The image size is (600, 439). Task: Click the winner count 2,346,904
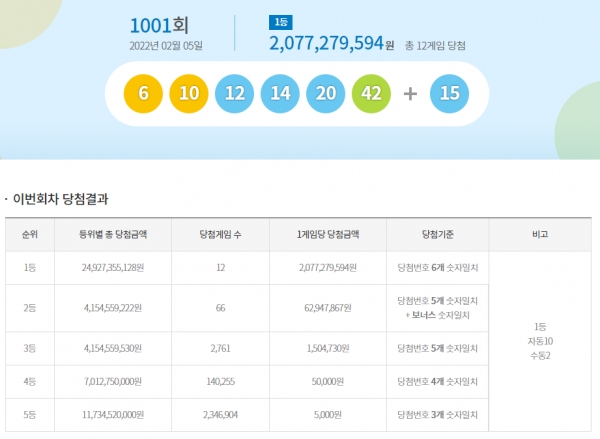pos(220,415)
